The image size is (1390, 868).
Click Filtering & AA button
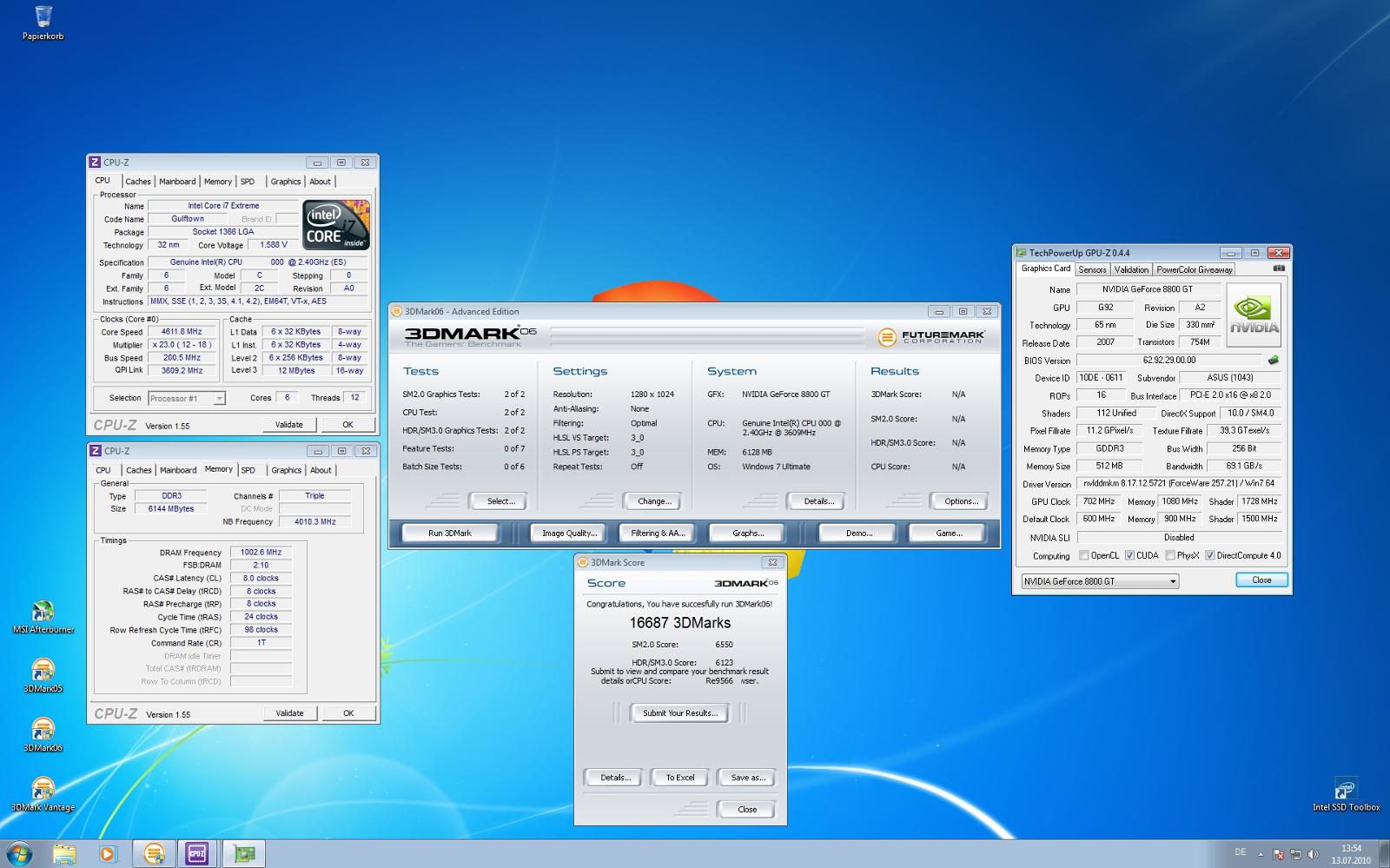pos(657,533)
